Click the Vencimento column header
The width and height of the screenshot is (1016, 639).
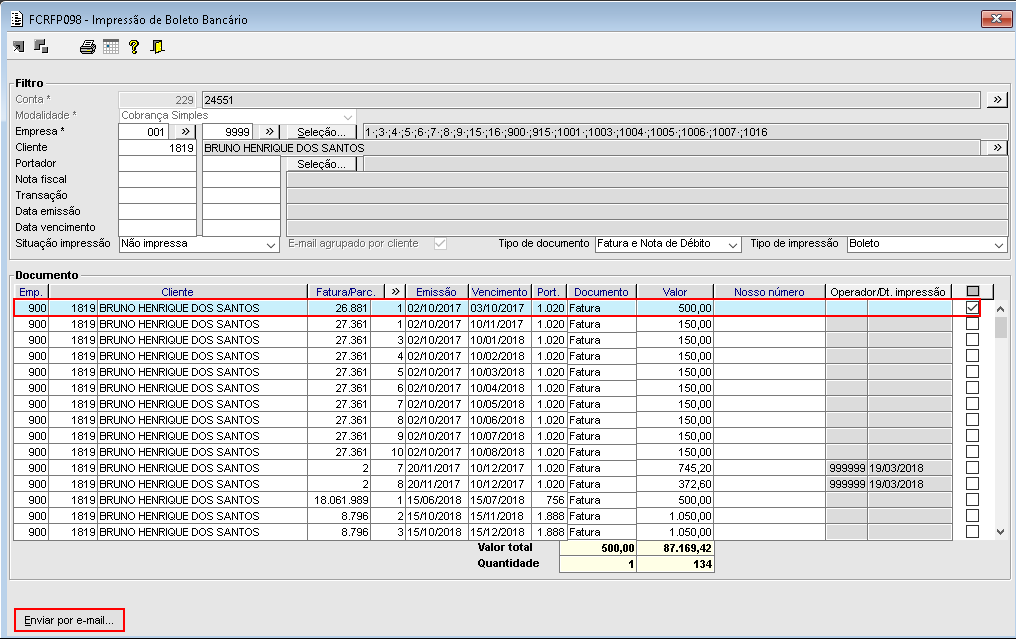pyautogui.click(x=500, y=292)
